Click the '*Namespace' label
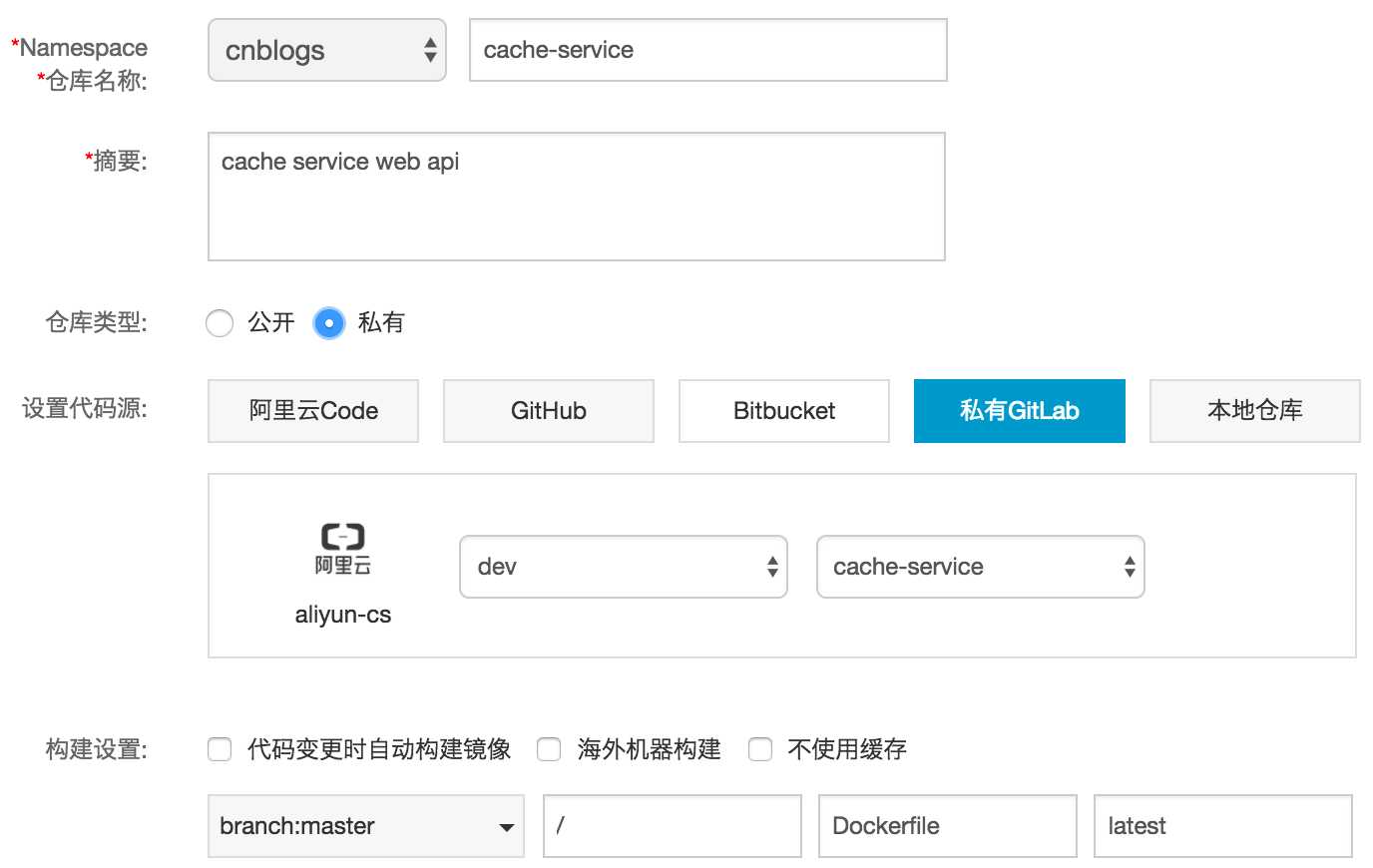This screenshot has height=868, width=1373. pos(79,47)
